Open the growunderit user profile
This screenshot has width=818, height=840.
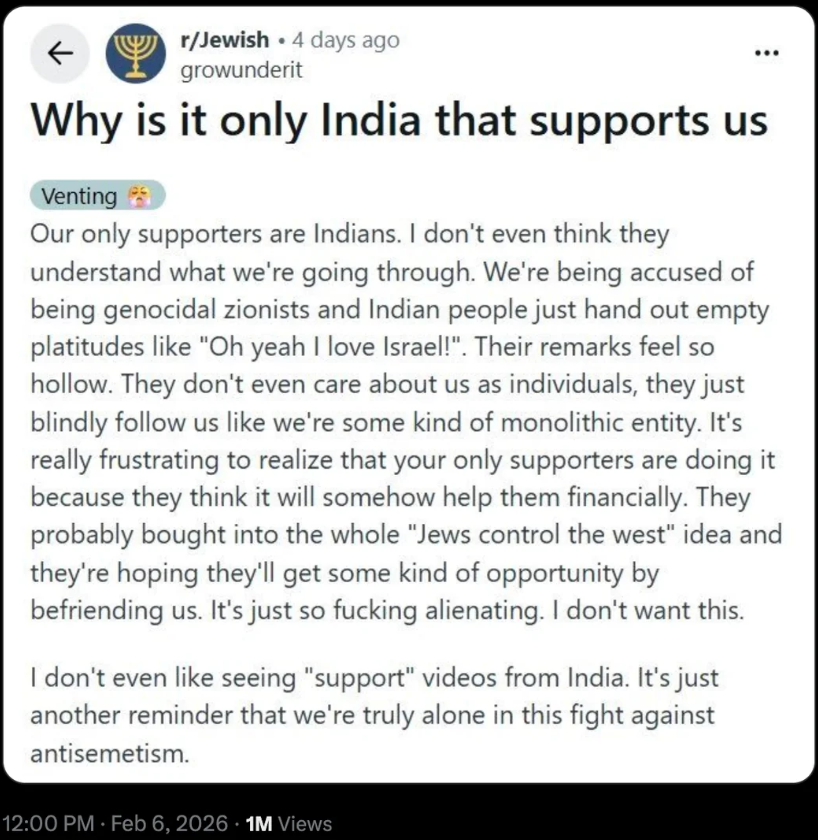click(241, 70)
